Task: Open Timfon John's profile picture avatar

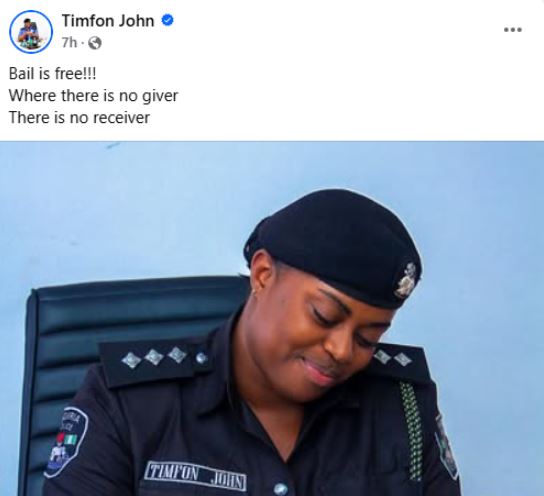Action: coord(31,32)
